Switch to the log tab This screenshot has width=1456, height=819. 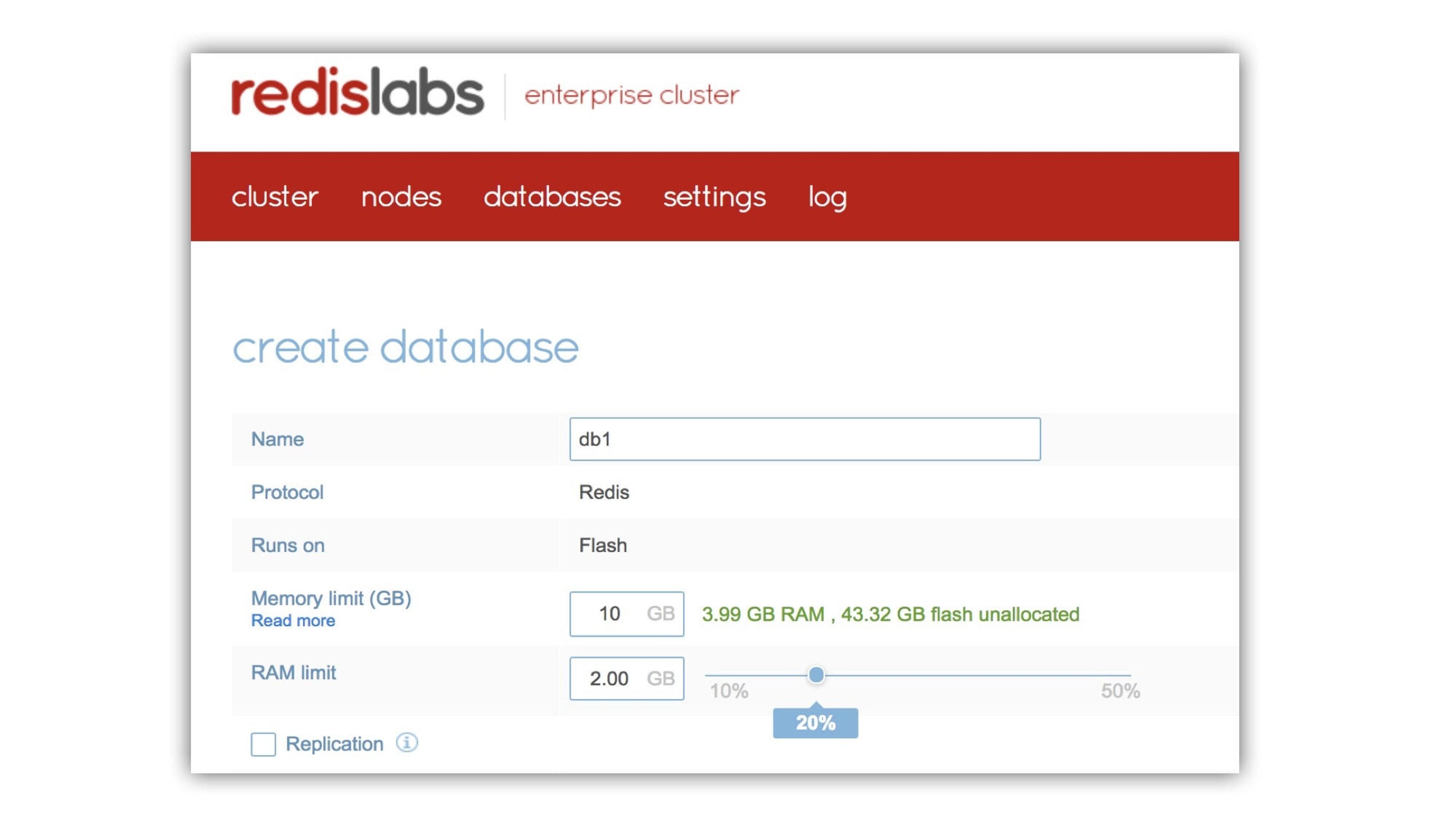click(827, 197)
